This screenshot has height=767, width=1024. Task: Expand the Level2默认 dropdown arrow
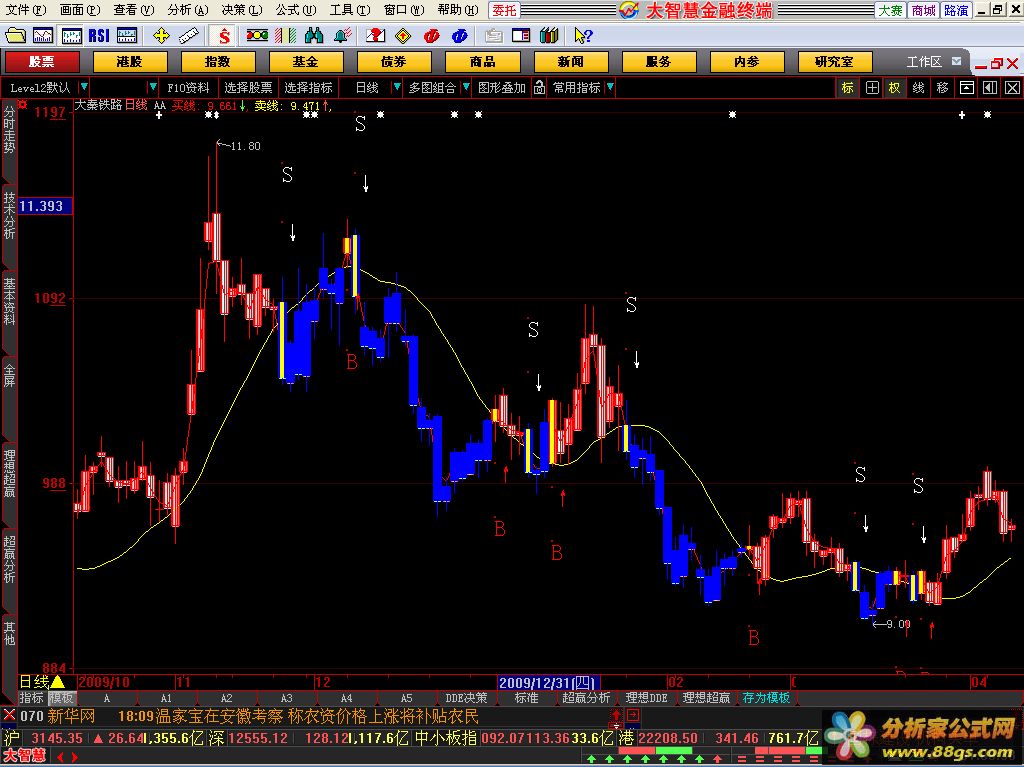[x=84, y=87]
